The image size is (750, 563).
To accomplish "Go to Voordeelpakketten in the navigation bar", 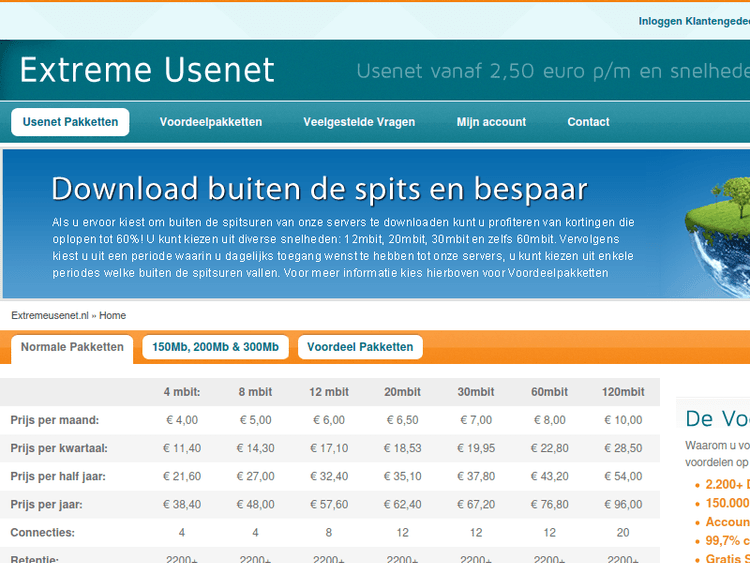I will [211, 122].
